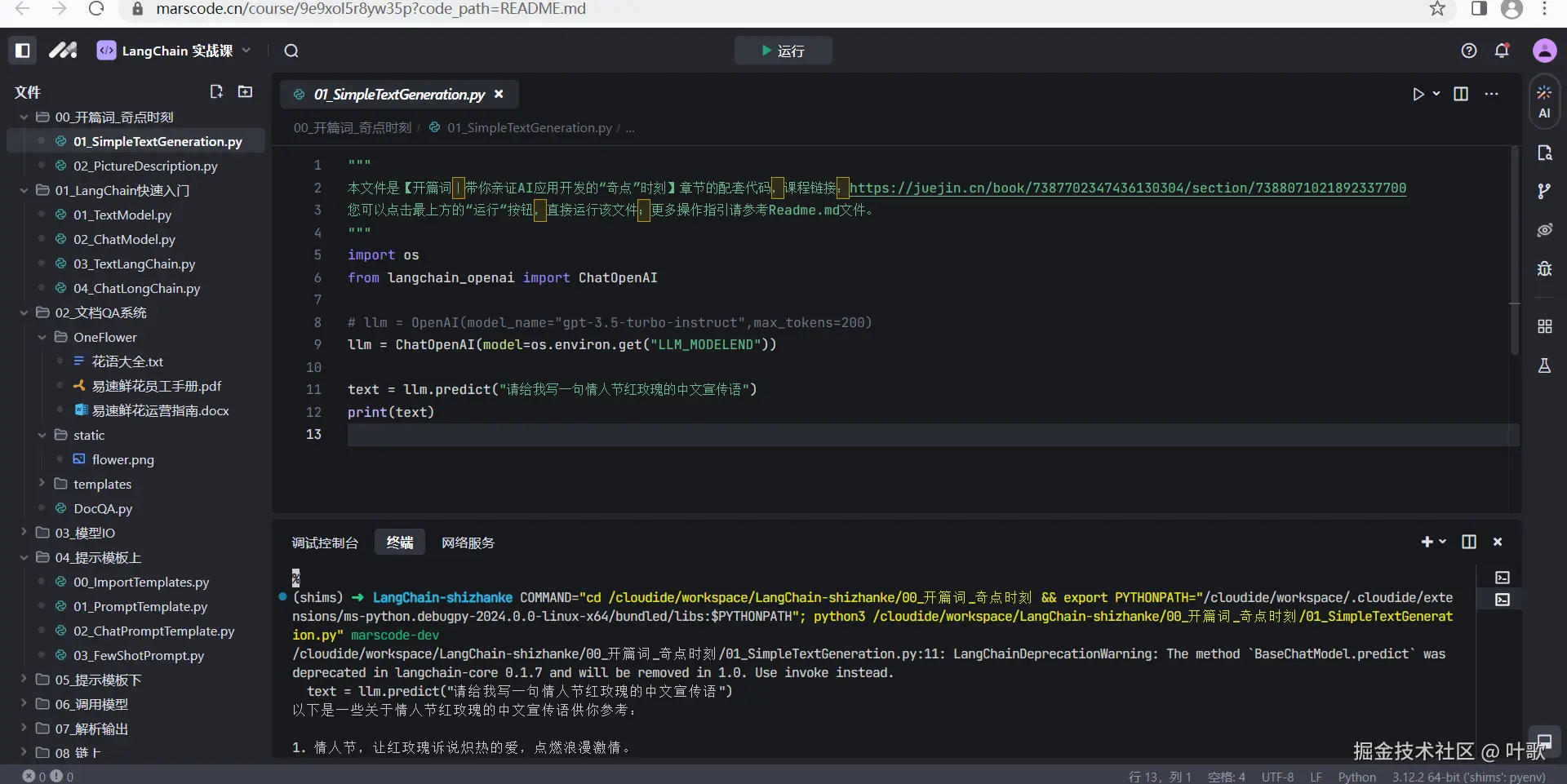Open 02_ChatModel.py in file tree
Image resolution: width=1567 pixels, height=784 pixels.
coord(124,239)
